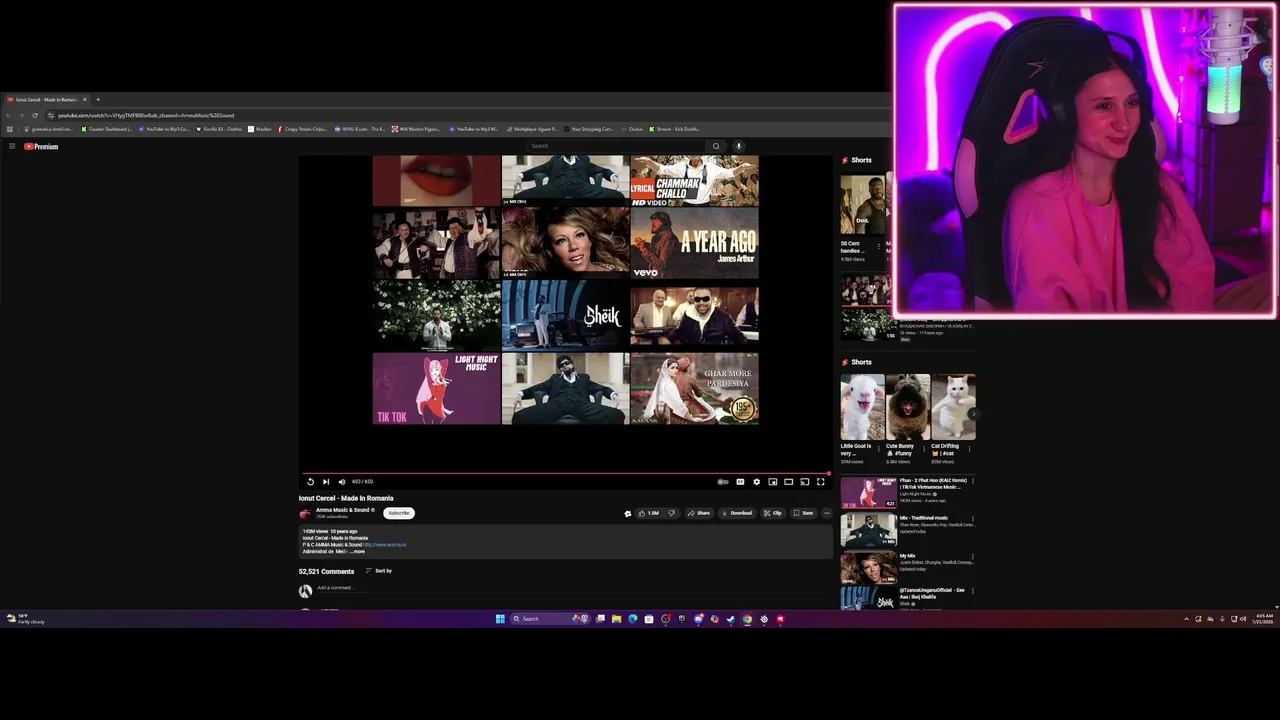Play the Cute Bunny short
The width and height of the screenshot is (1280, 720).
(x=908, y=408)
